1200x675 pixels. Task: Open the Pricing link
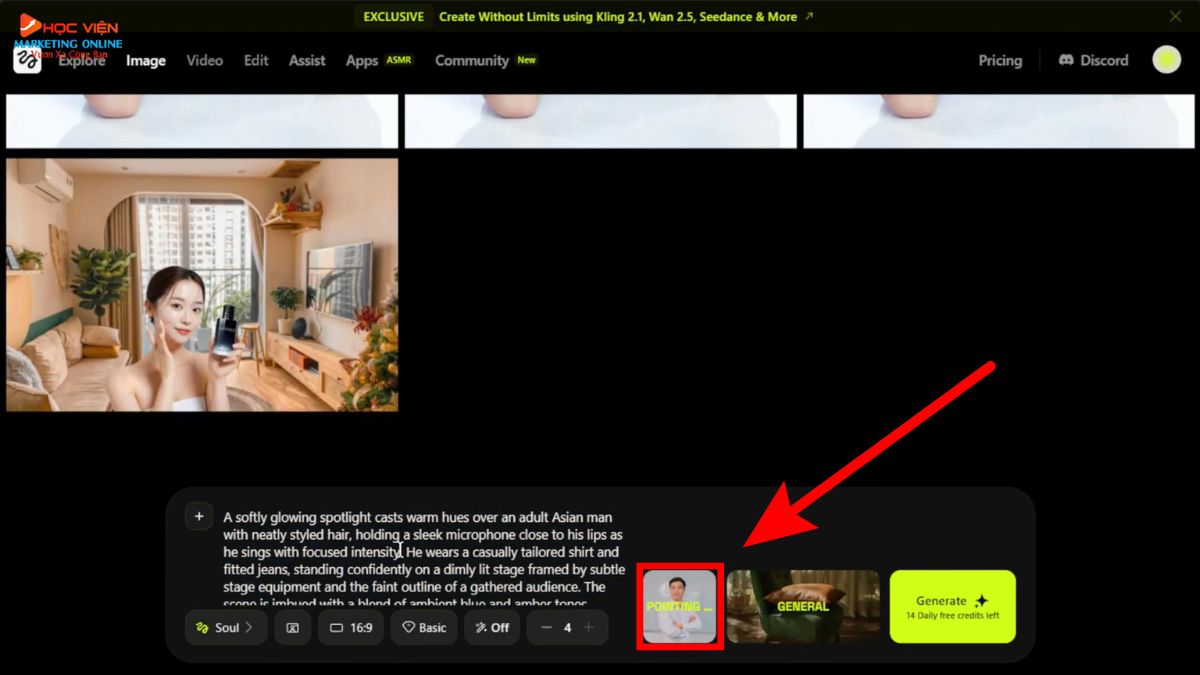1000,60
